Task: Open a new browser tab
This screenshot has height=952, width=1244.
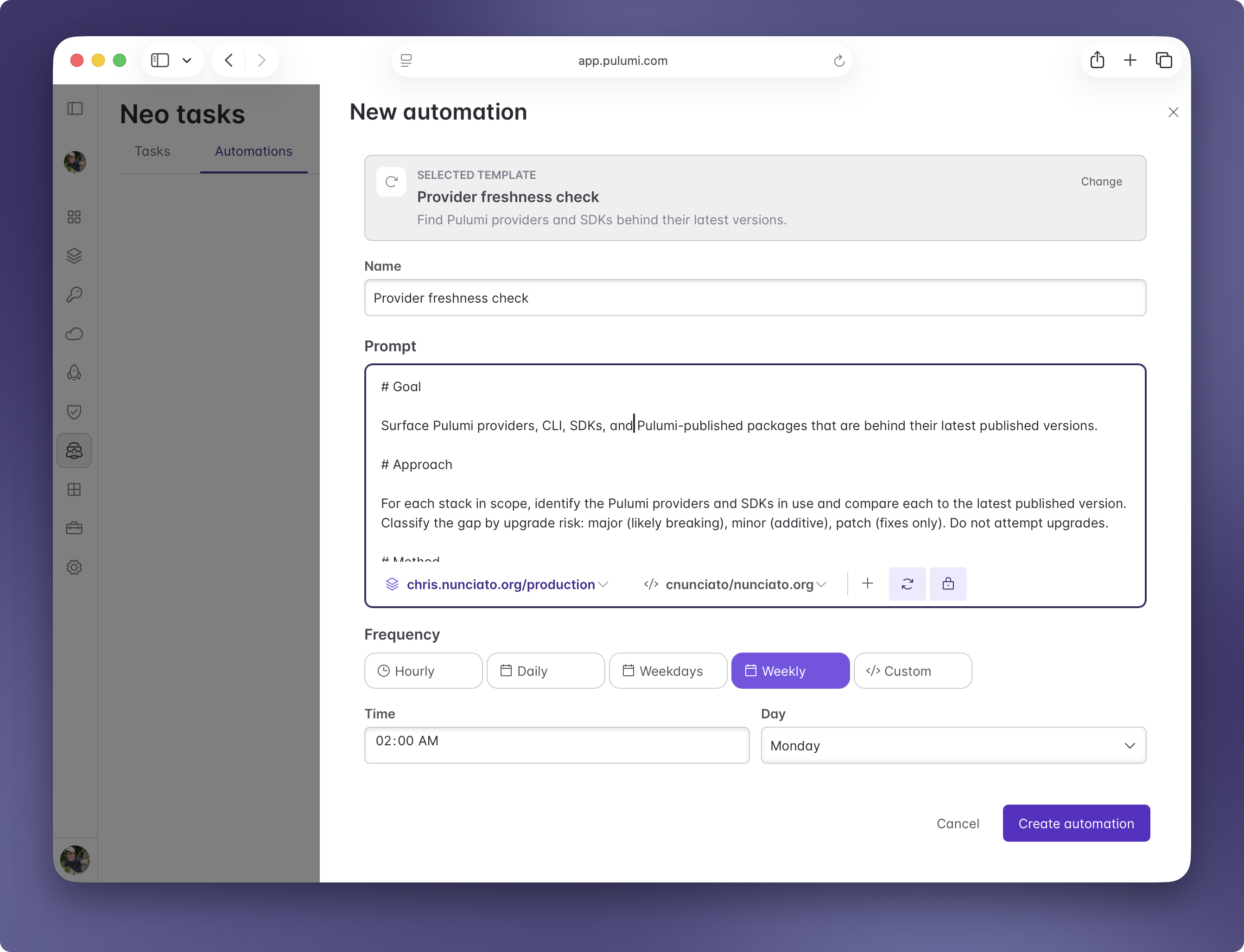Action: coord(1130,60)
